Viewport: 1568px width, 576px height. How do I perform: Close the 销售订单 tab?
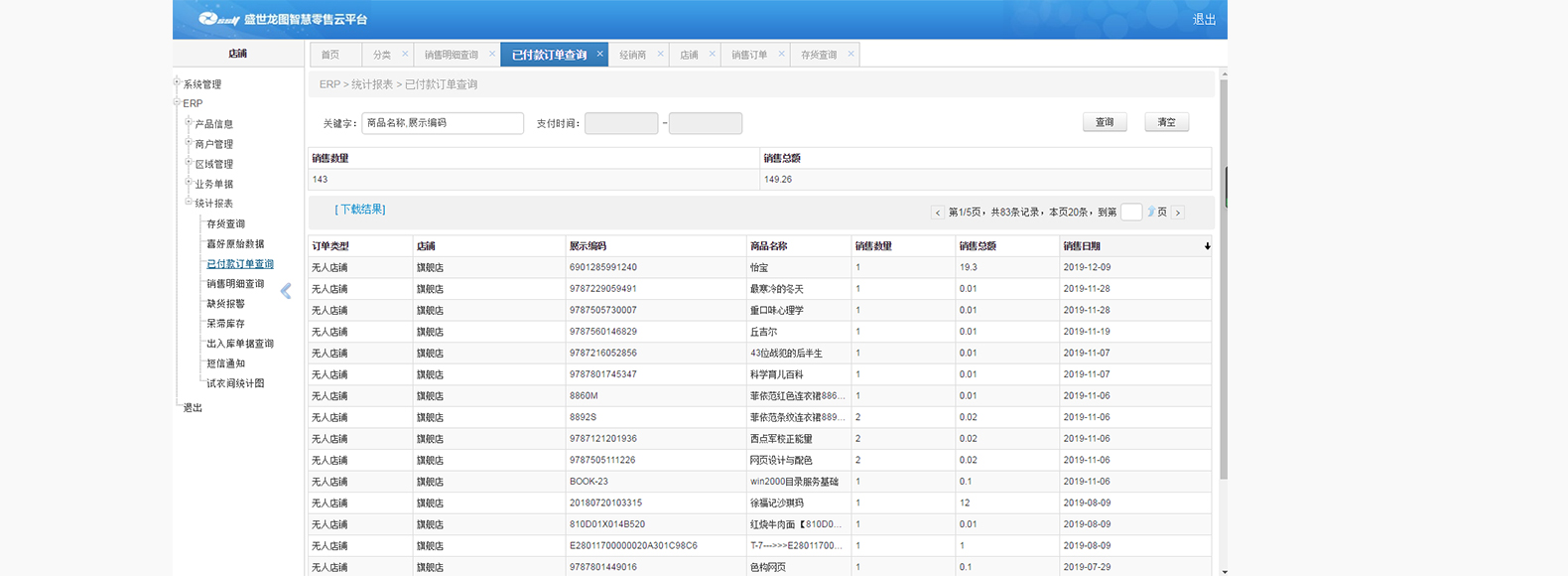point(781,54)
